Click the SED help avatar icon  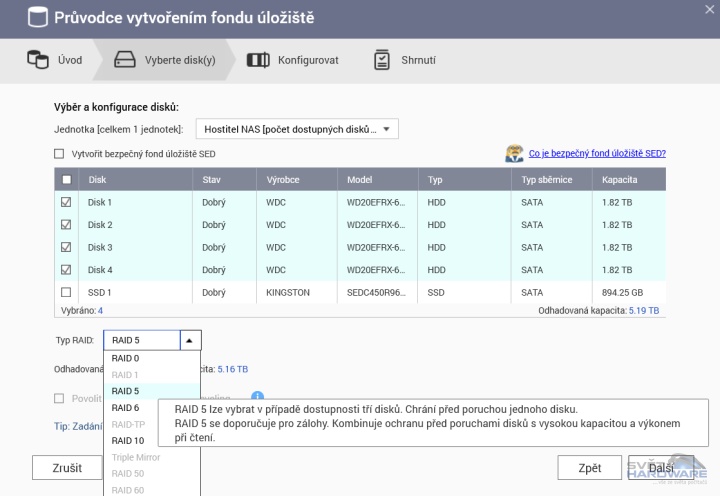(514, 154)
